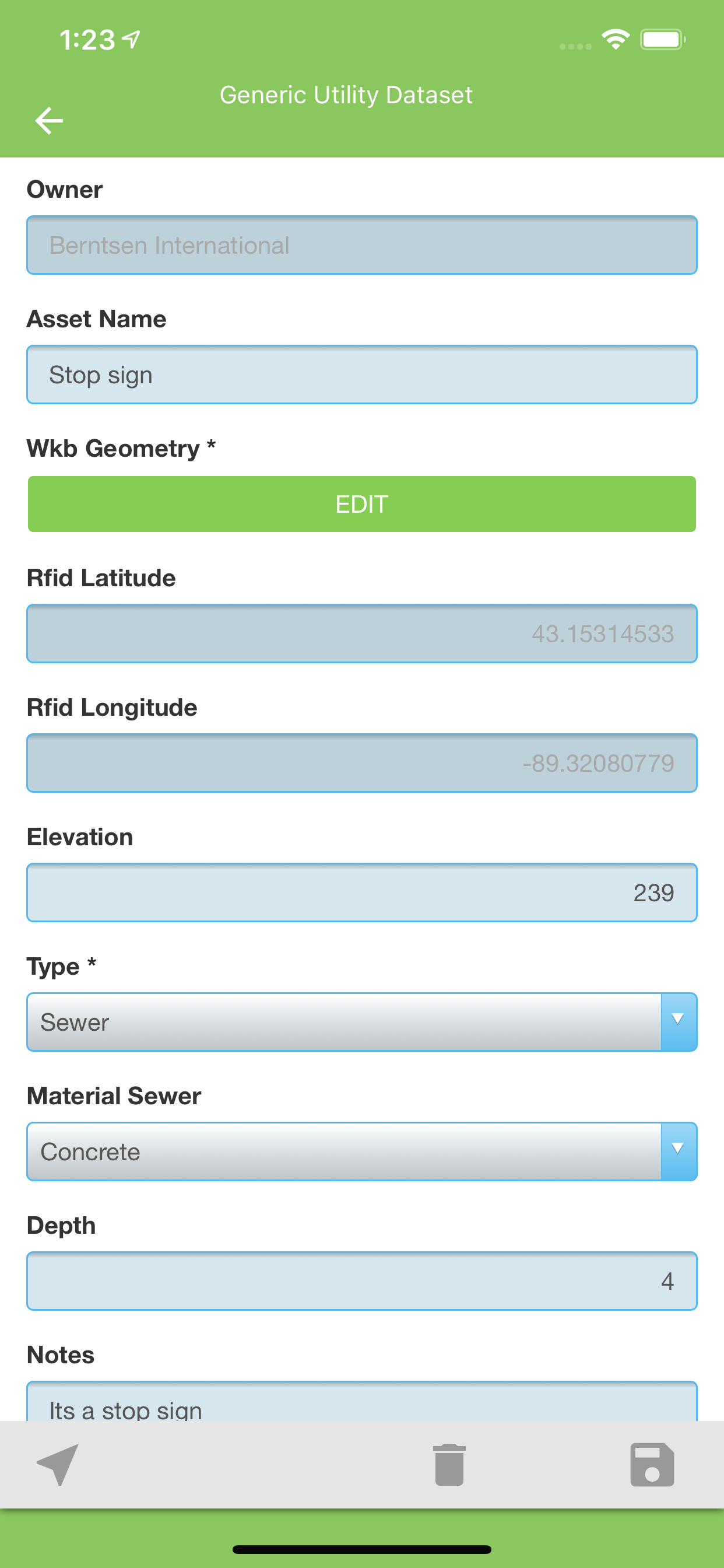The width and height of the screenshot is (724, 1568).
Task: Tap the navigate location arrow icon
Action: click(58, 1464)
